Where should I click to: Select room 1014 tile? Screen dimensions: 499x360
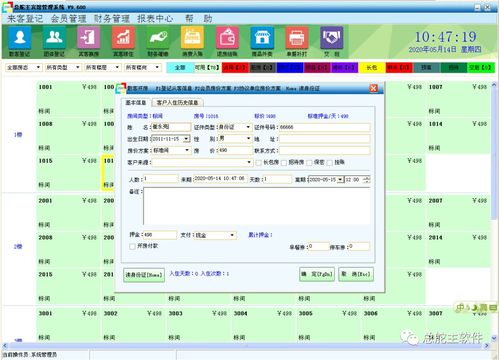tap(459, 136)
